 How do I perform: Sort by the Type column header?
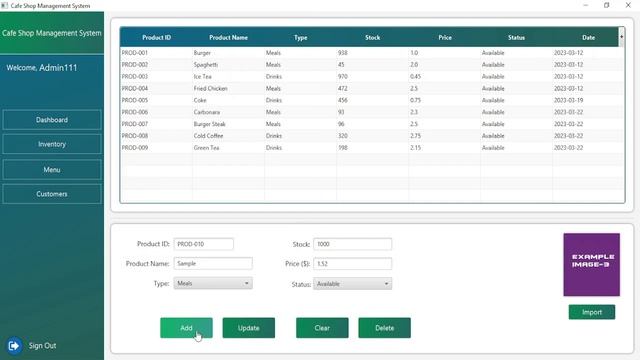[300, 38]
